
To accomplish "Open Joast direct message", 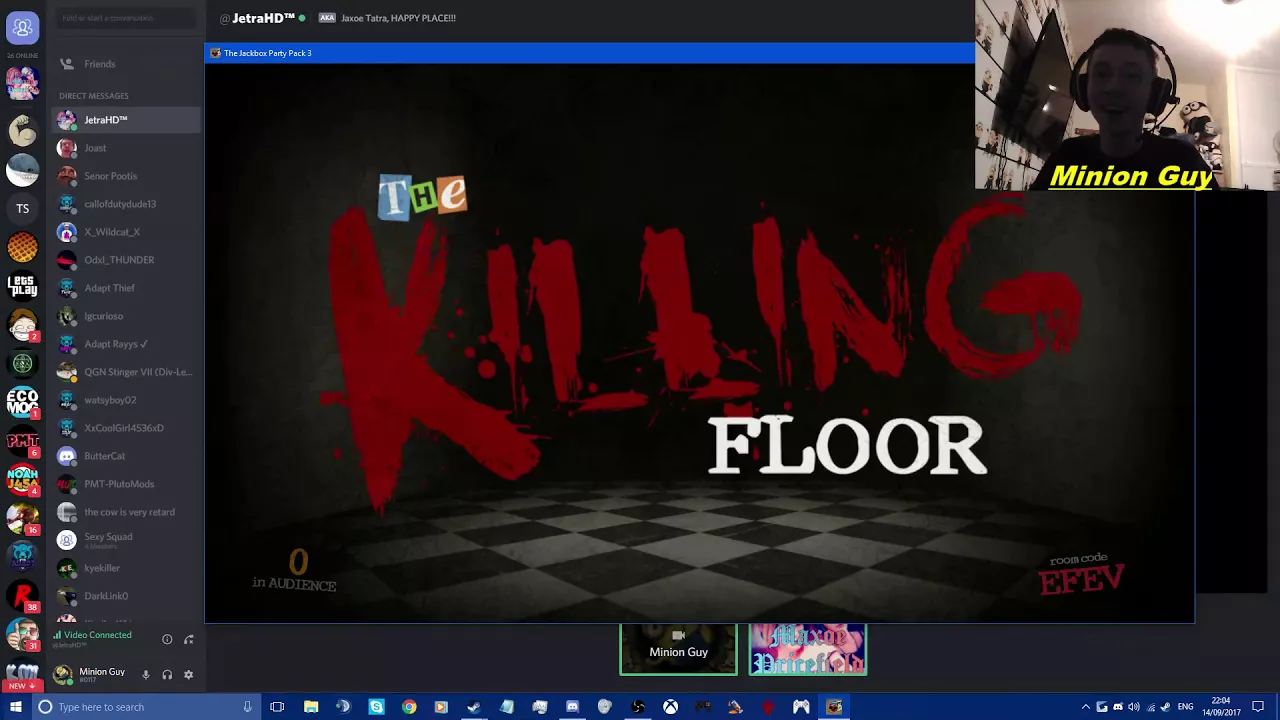I will pos(126,148).
